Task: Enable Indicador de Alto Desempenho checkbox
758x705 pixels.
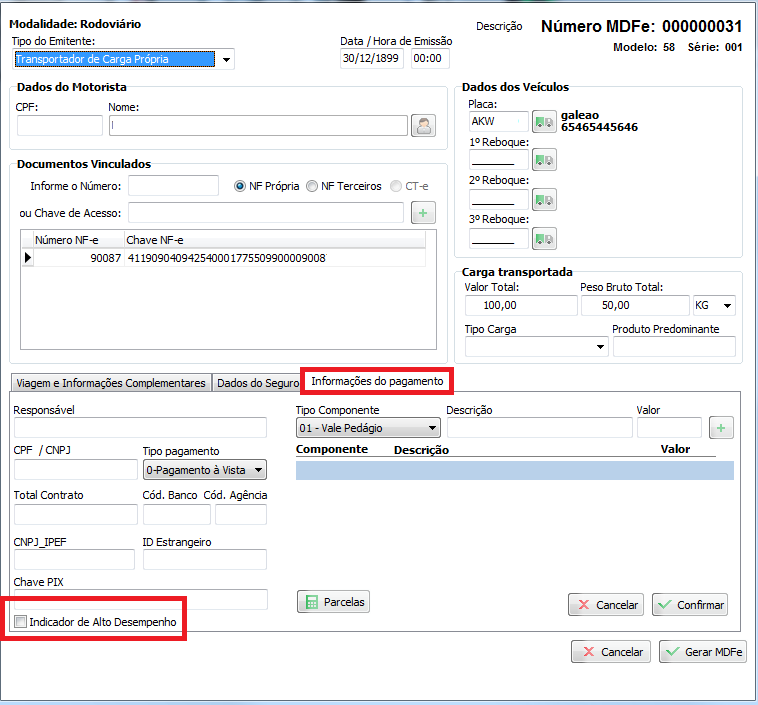Action: tap(21, 622)
